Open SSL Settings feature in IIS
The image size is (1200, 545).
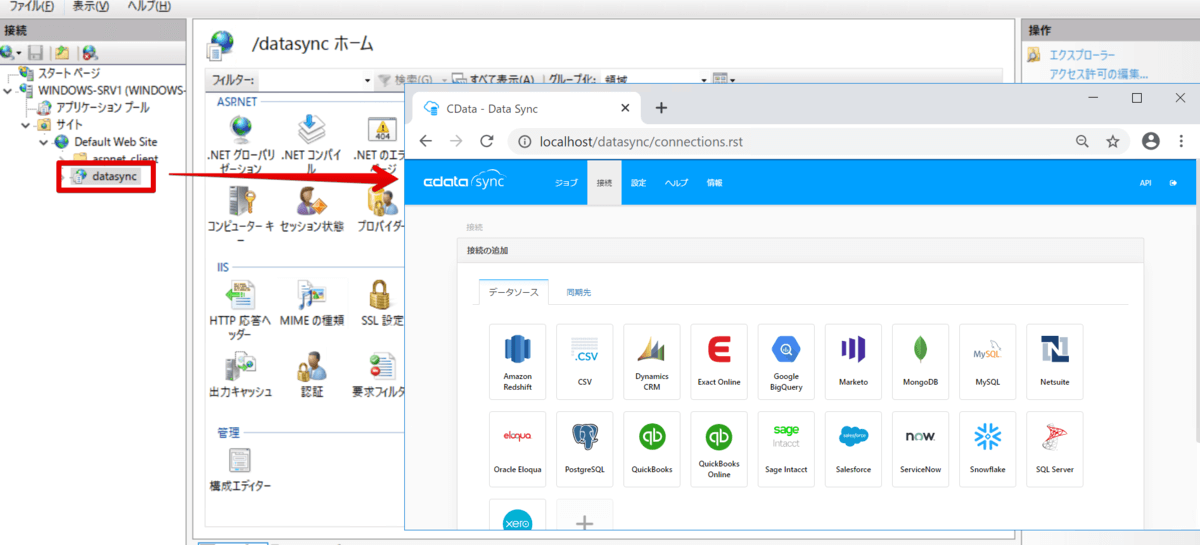coord(380,303)
